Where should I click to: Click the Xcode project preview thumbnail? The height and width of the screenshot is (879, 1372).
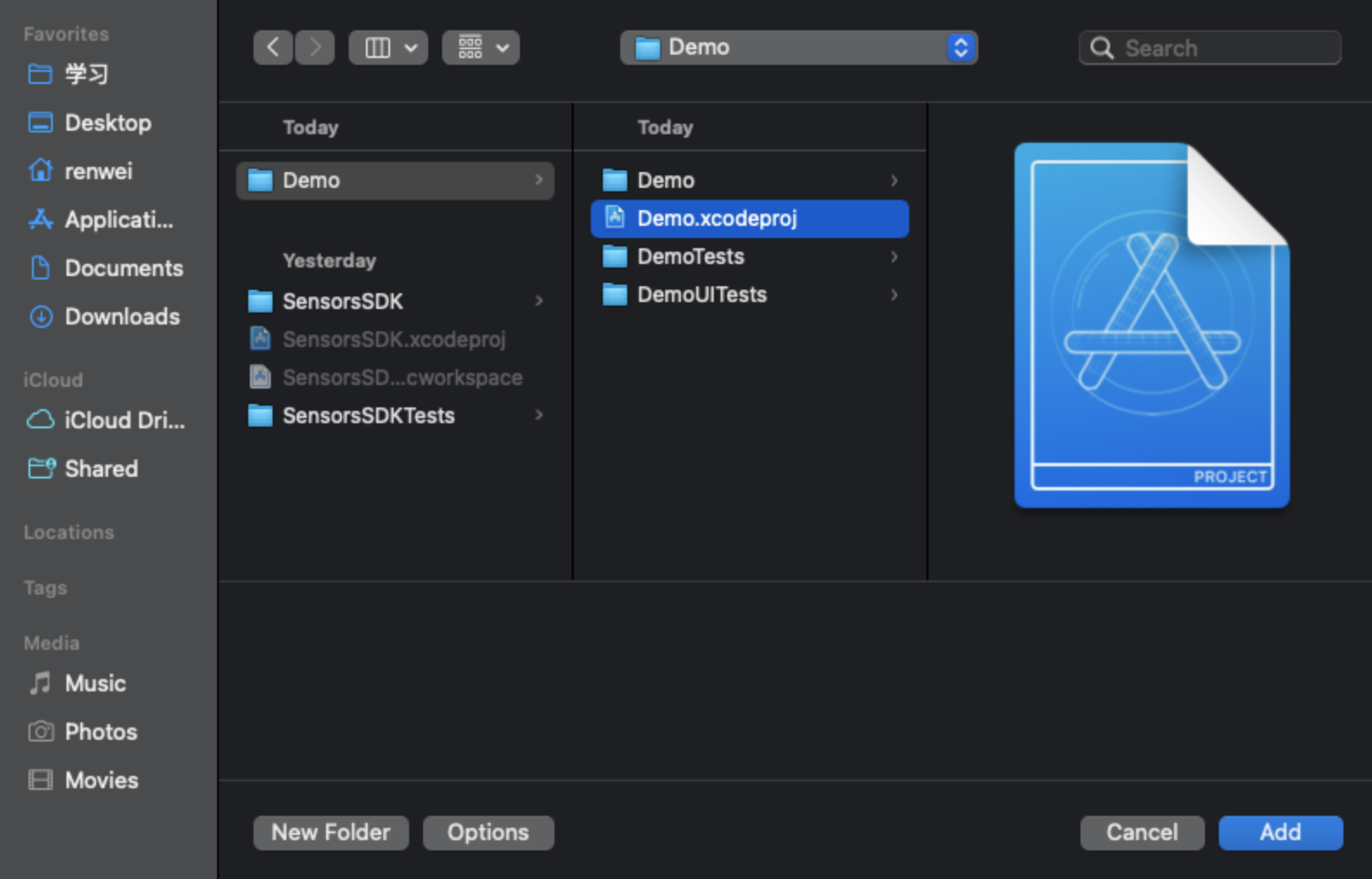click(x=1152, y=325)
